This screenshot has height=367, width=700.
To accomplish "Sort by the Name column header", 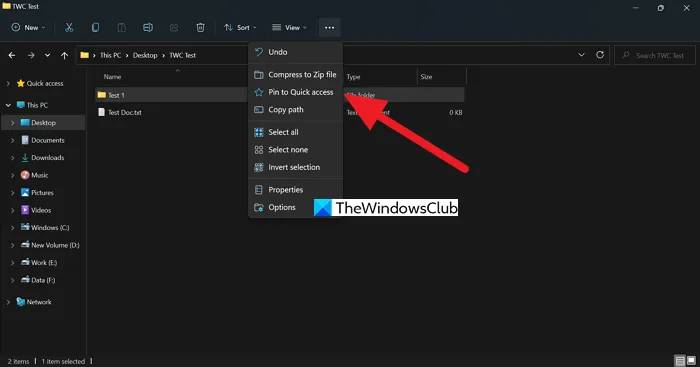I will [x=112, y=77].
